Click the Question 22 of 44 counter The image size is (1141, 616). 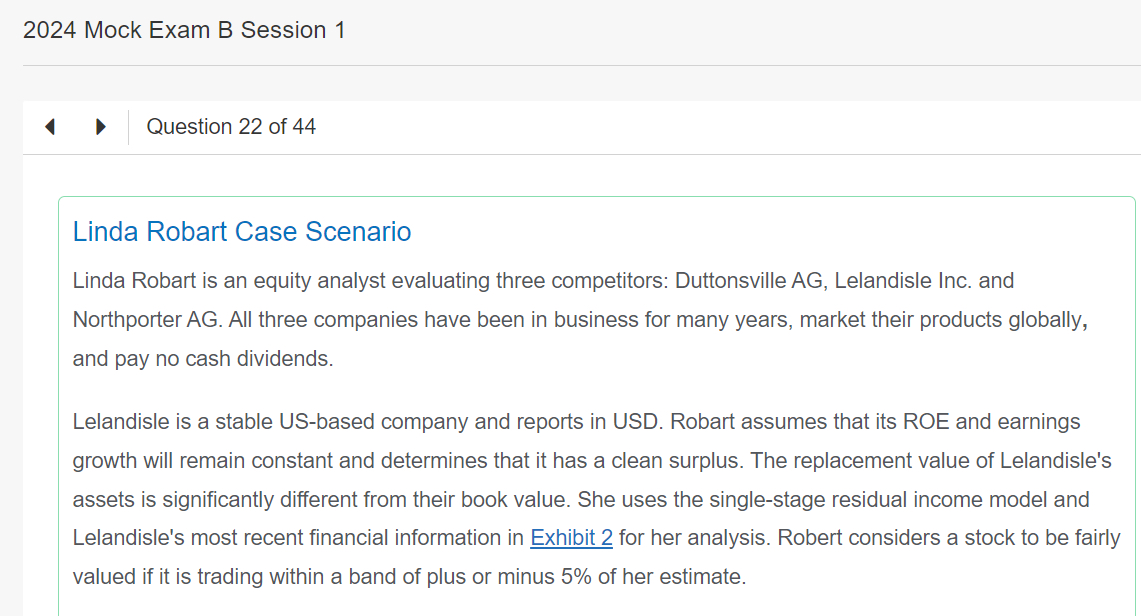point(231,127)
